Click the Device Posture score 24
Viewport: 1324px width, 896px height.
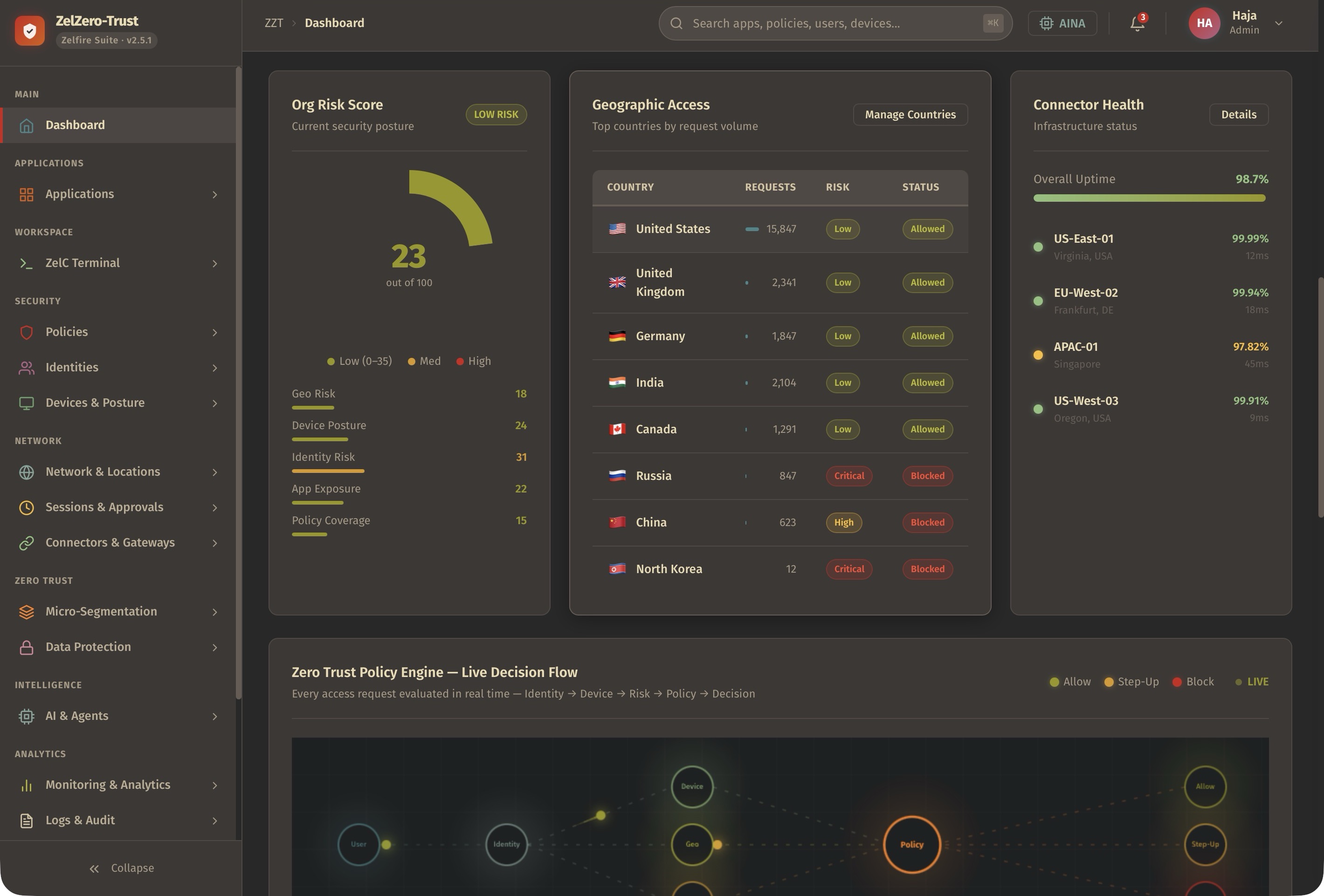(521, 426)
